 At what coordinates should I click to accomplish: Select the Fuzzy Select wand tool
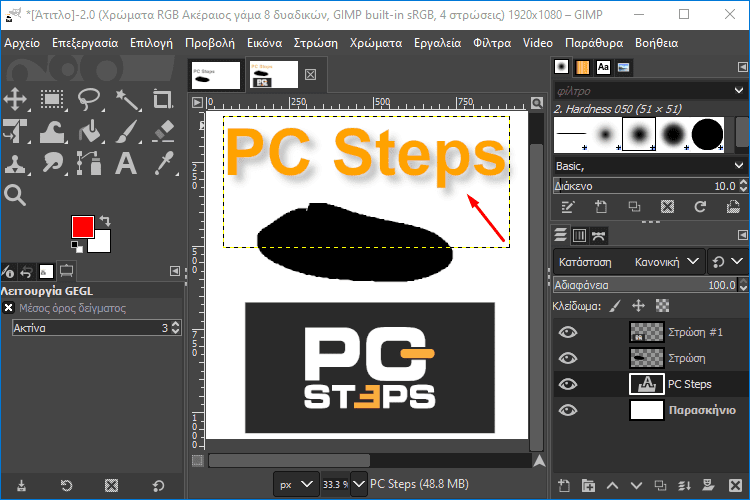point(128,100)
